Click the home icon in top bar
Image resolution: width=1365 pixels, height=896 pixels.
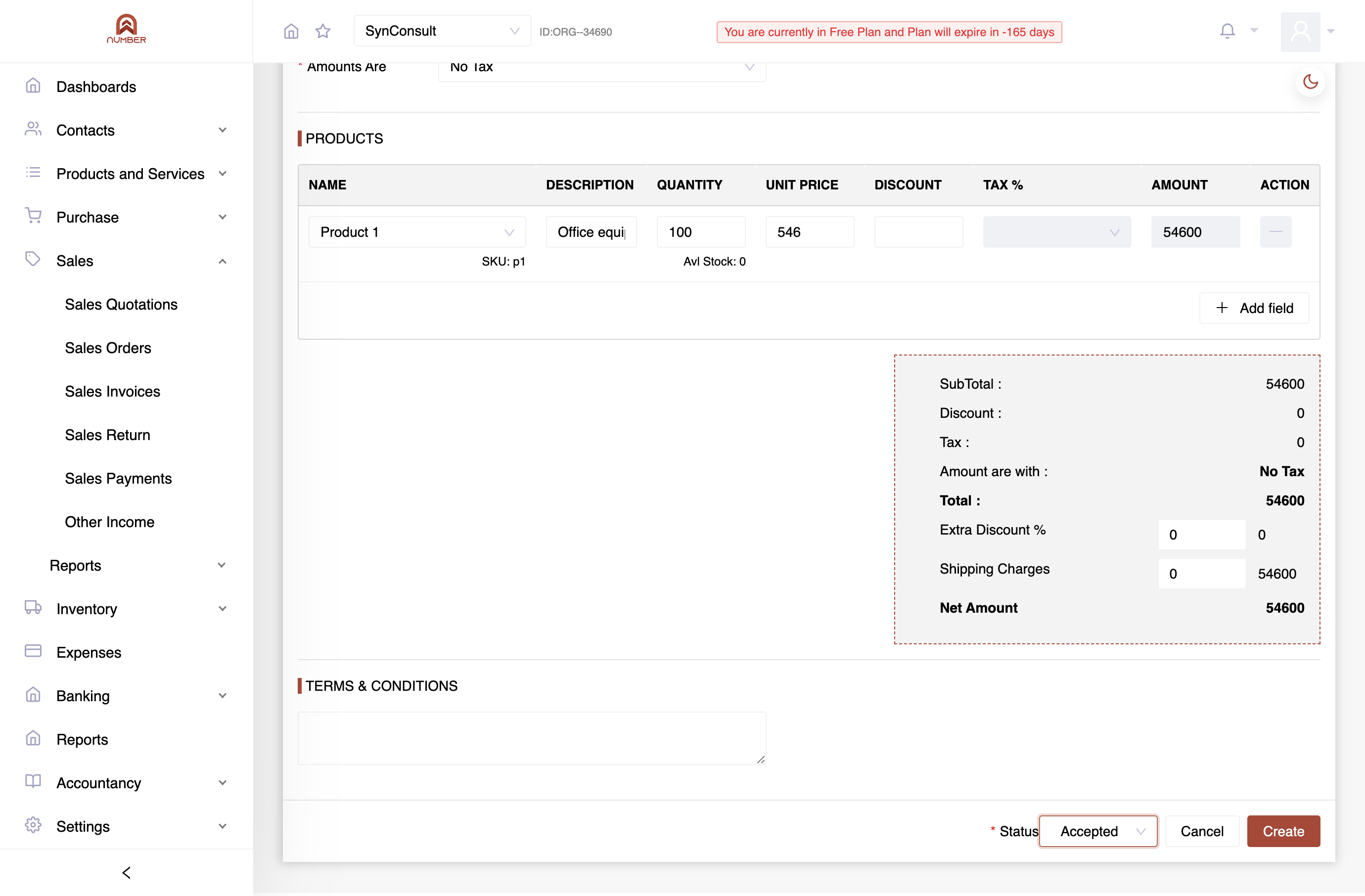point(291,31)
